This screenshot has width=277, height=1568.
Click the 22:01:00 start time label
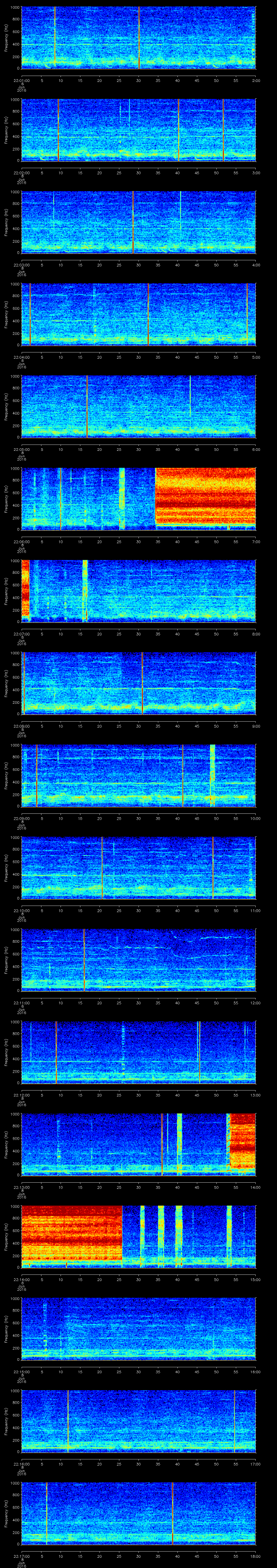[21, 80]
